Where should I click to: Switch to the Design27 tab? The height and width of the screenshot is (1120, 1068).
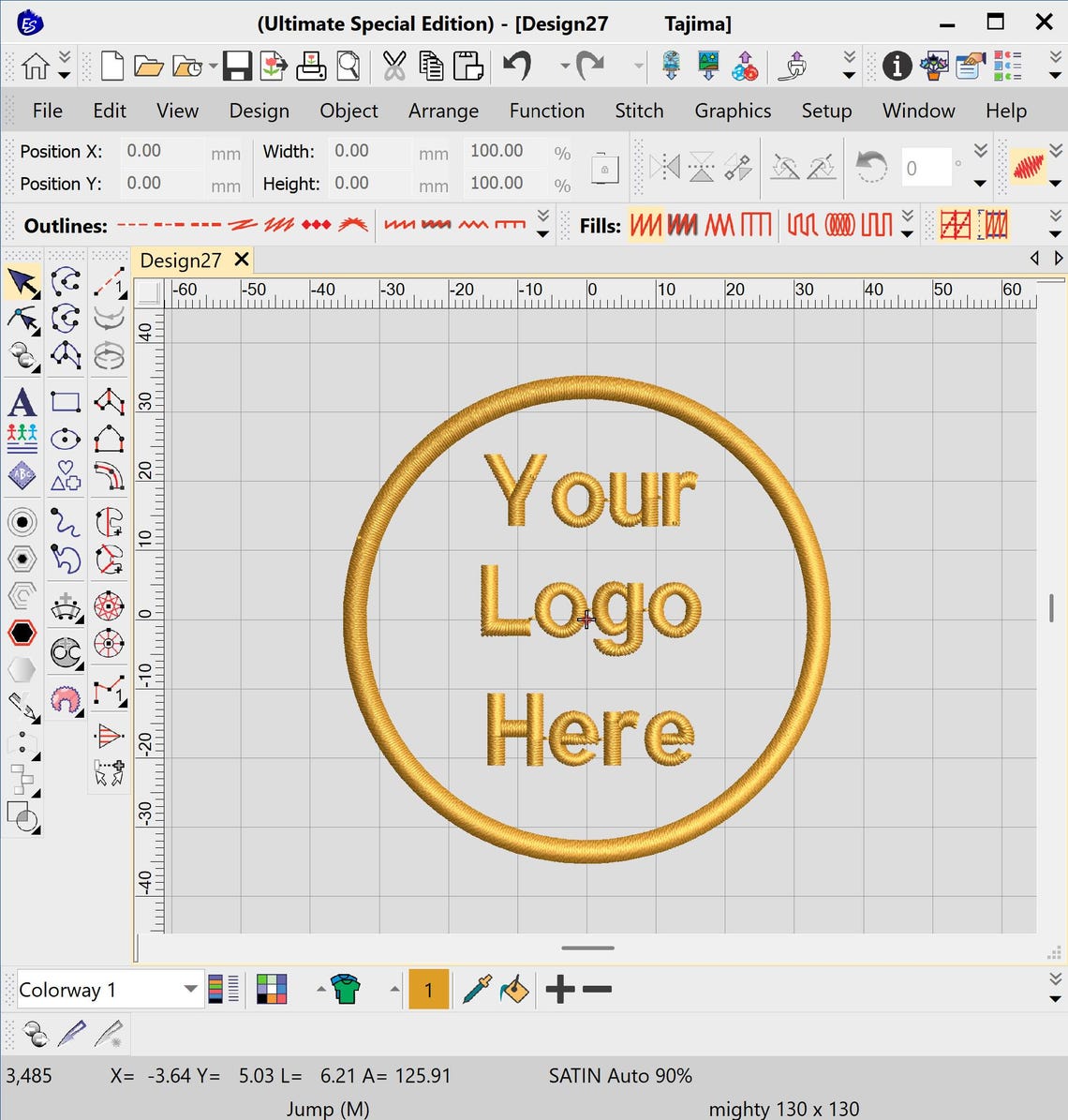click(180, 261)
